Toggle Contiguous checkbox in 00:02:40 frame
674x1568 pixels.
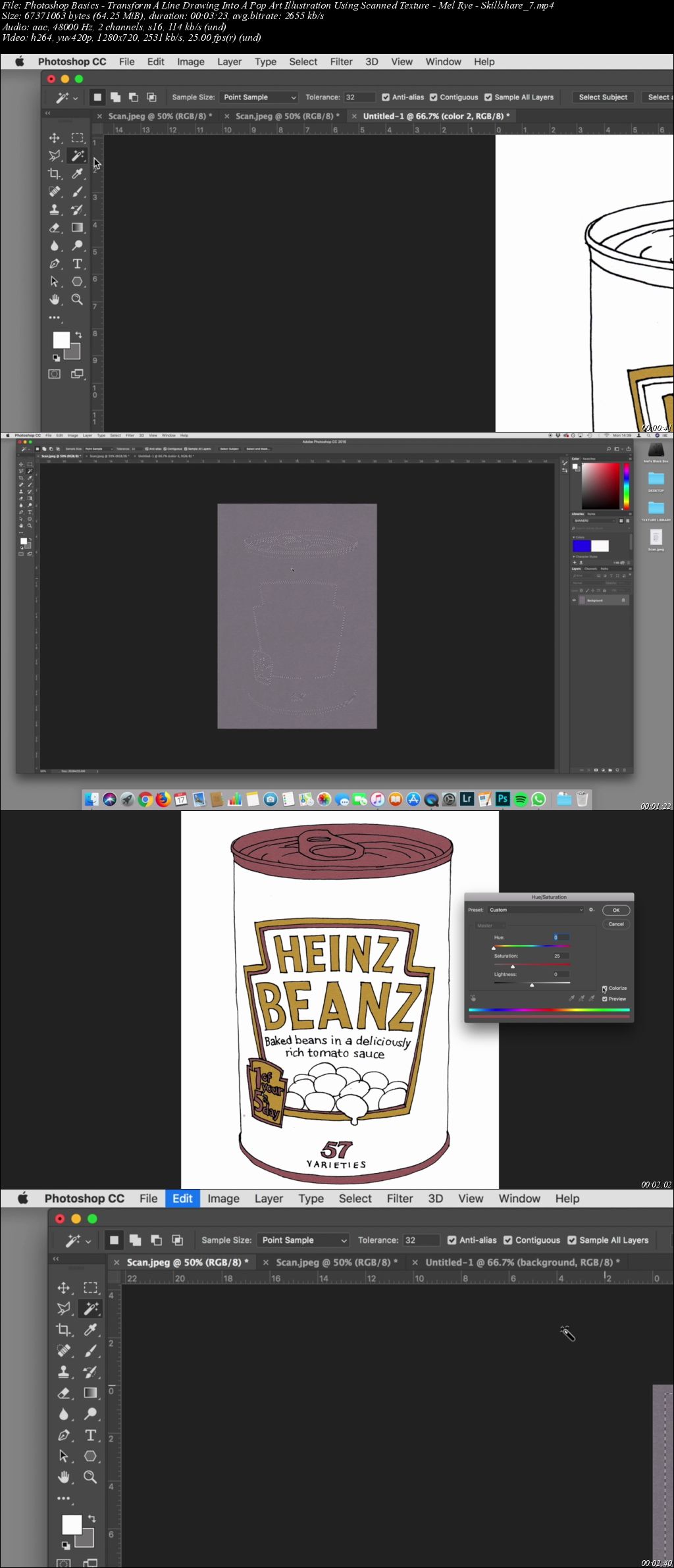[507, 1240]
